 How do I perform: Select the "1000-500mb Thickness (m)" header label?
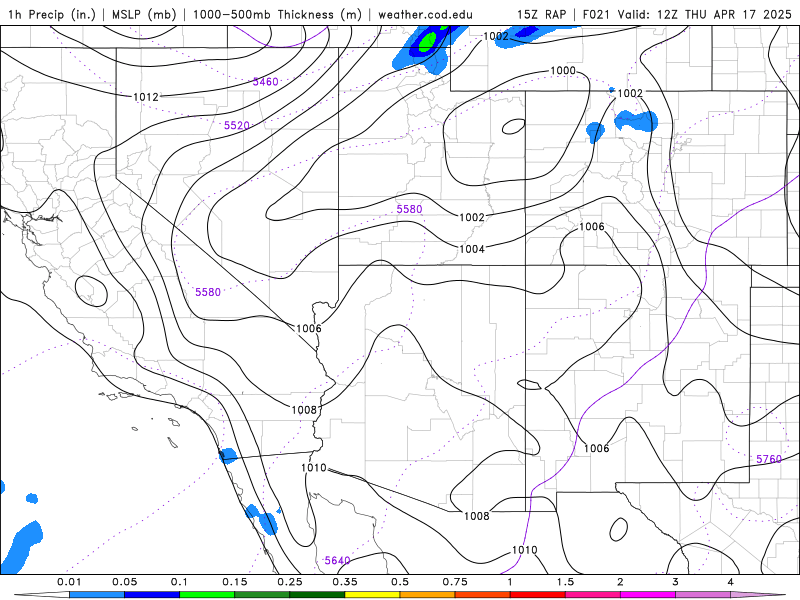point(277,14)
